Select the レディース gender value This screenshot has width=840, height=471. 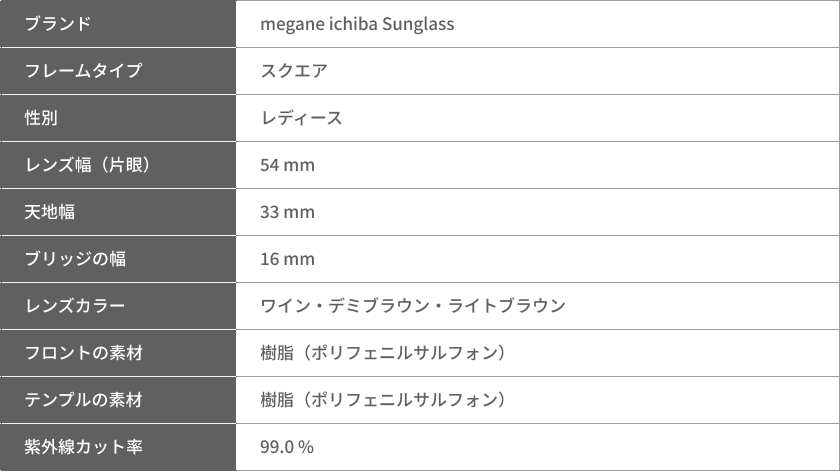pyautogui.click(x=301, y=118)
